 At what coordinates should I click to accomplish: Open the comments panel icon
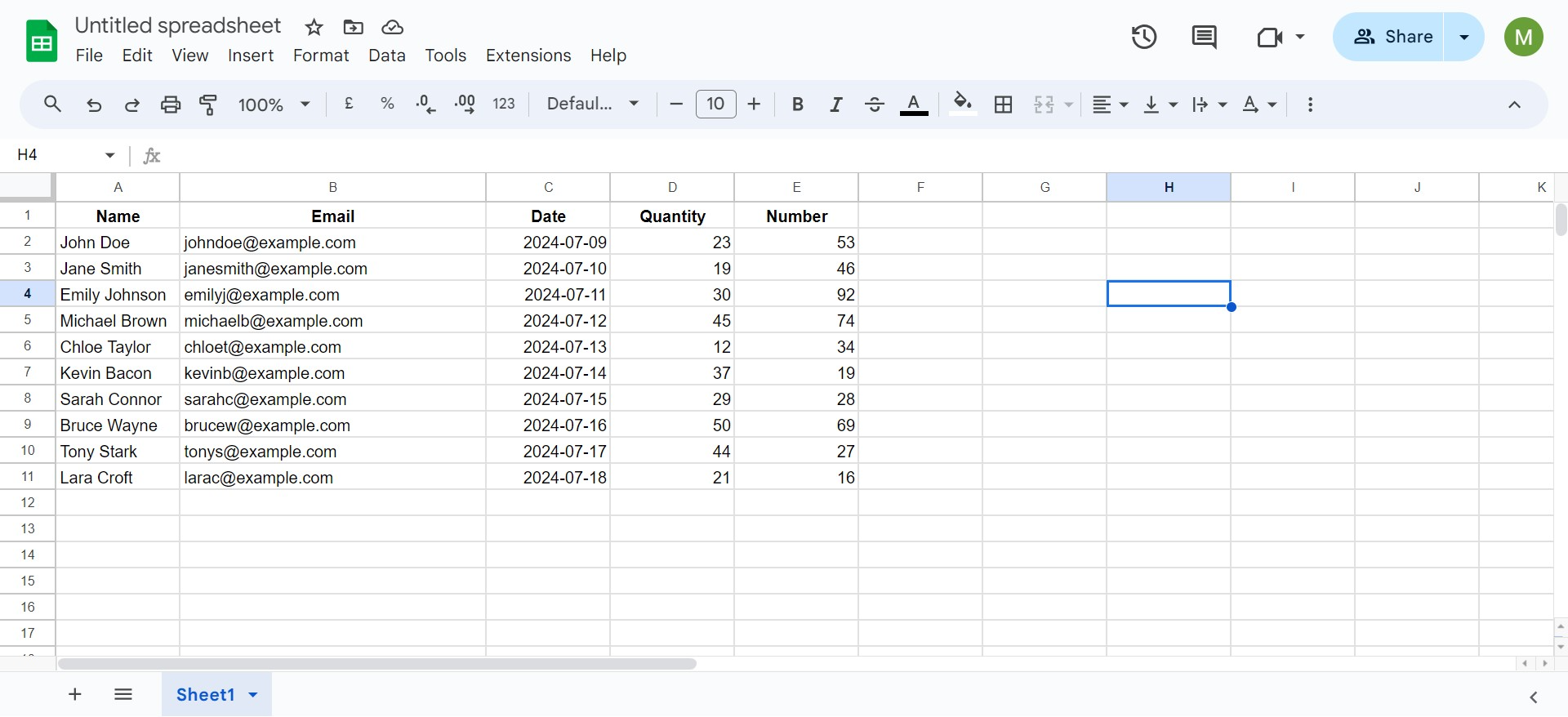1204,37
